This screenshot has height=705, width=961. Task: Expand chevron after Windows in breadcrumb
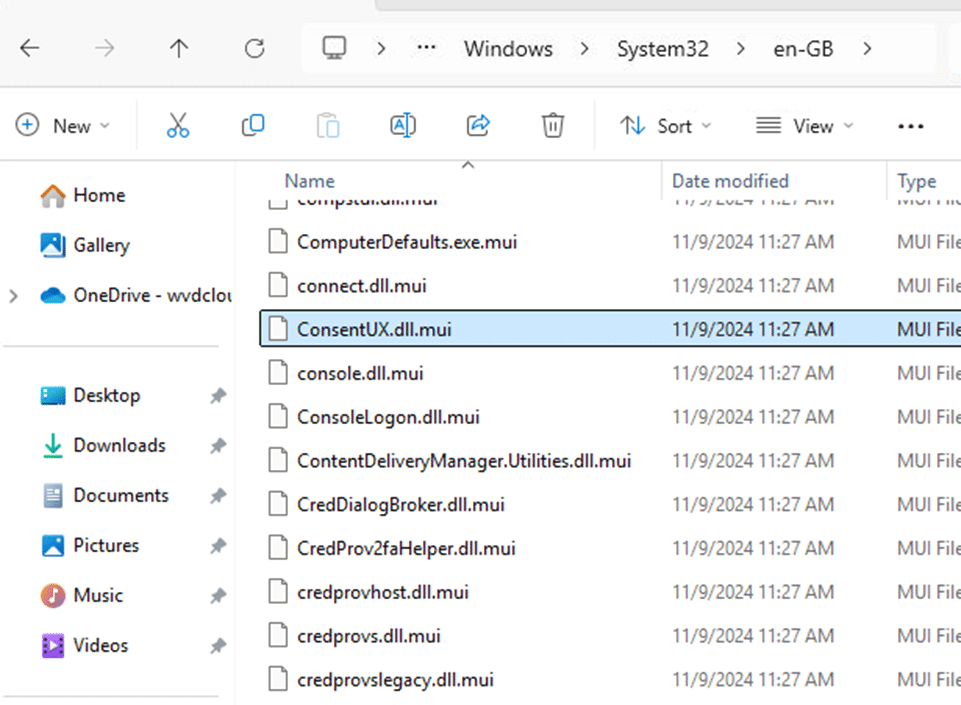pyautogui.click(x=585, y=49)
